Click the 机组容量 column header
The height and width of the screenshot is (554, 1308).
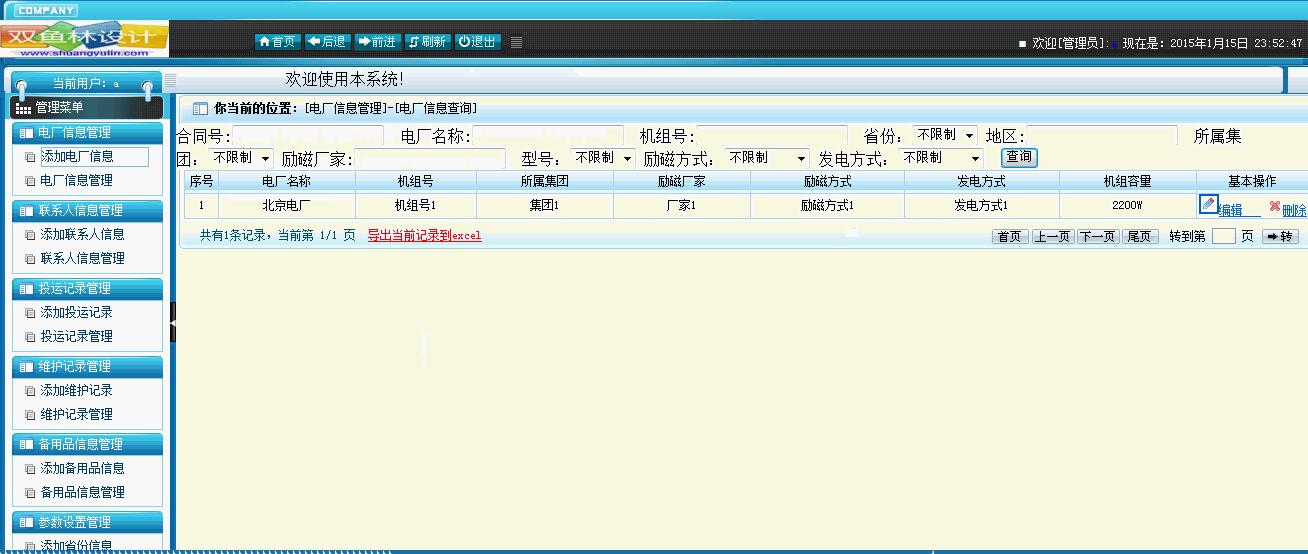coord(1127,181)
